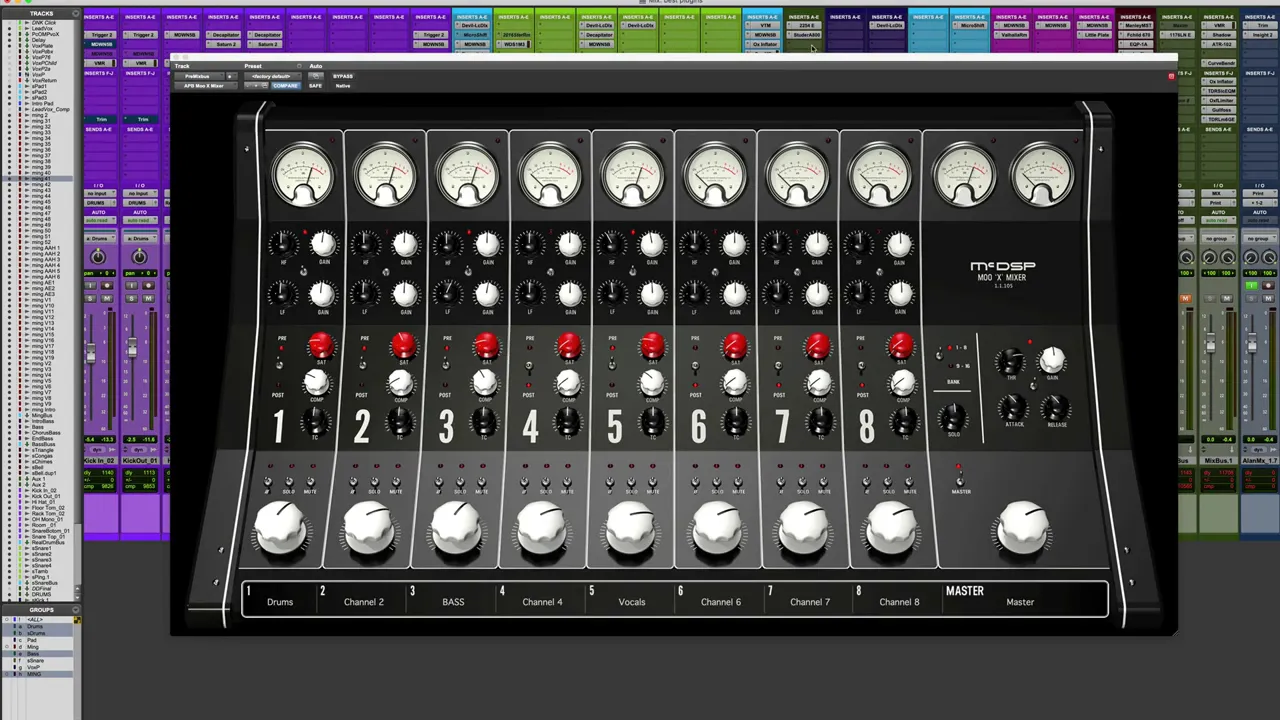
Task: Click the channel 8 VU meter
Action: (880, 174)
